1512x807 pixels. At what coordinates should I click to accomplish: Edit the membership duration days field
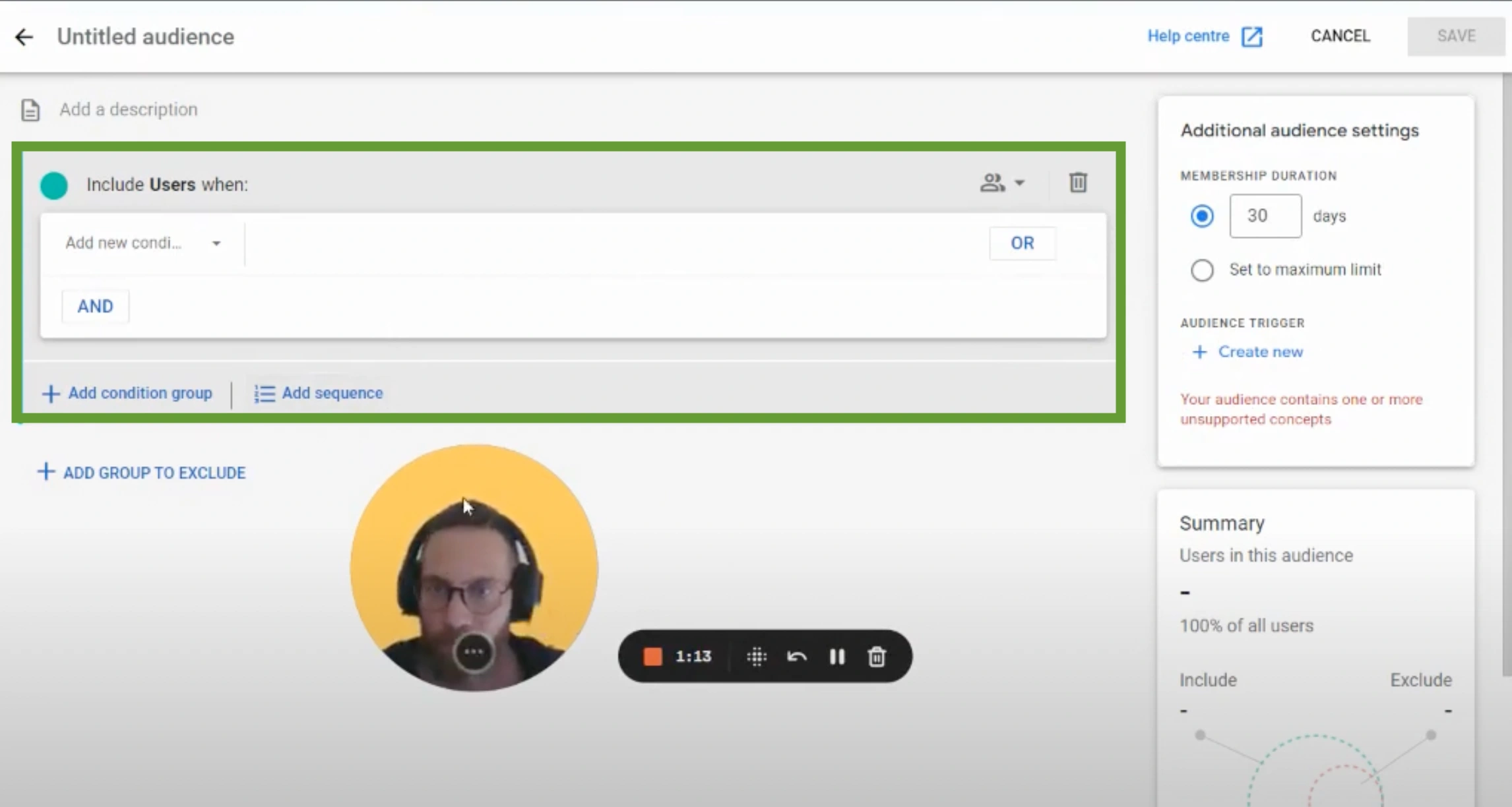pos(1265,216)
